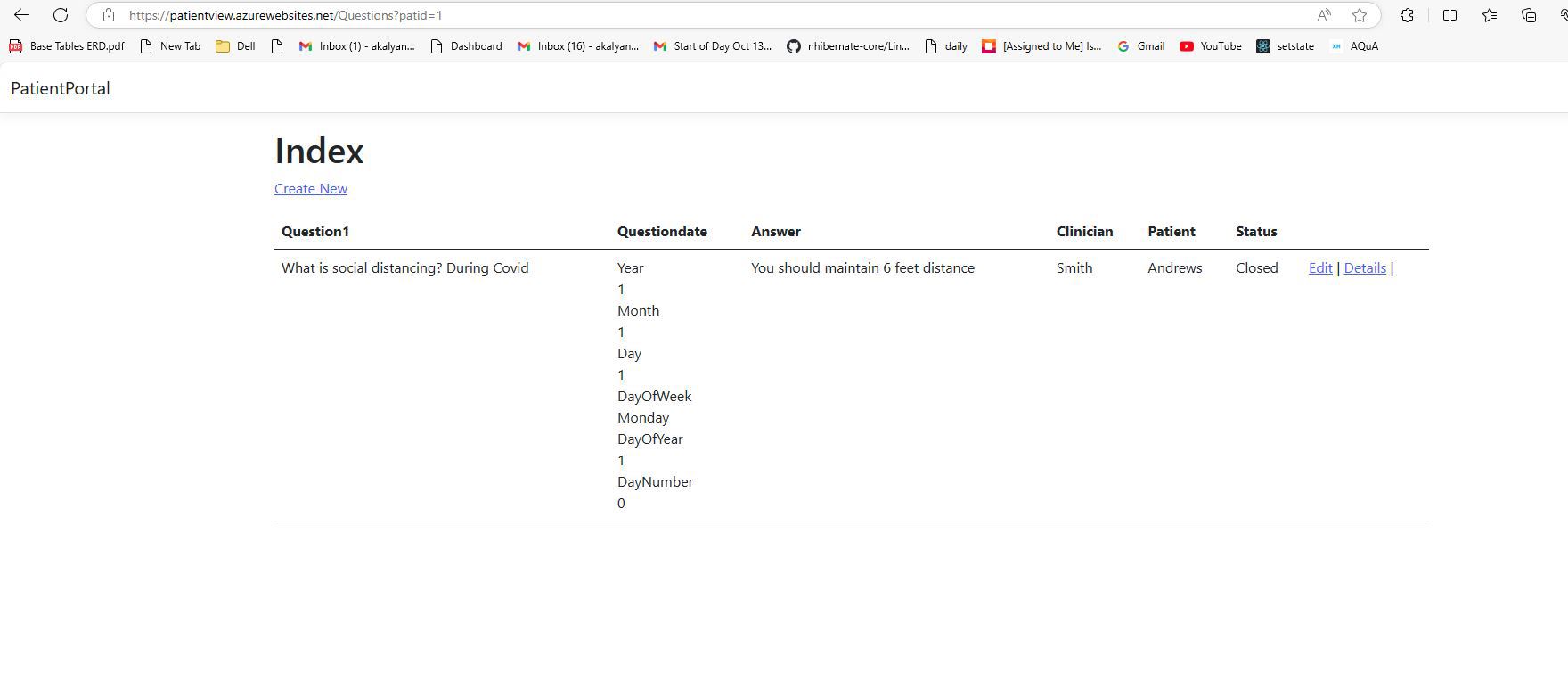Select answer 'You should maintain 6 feet distance'
Screen dimensions: 1568x698
862,268
